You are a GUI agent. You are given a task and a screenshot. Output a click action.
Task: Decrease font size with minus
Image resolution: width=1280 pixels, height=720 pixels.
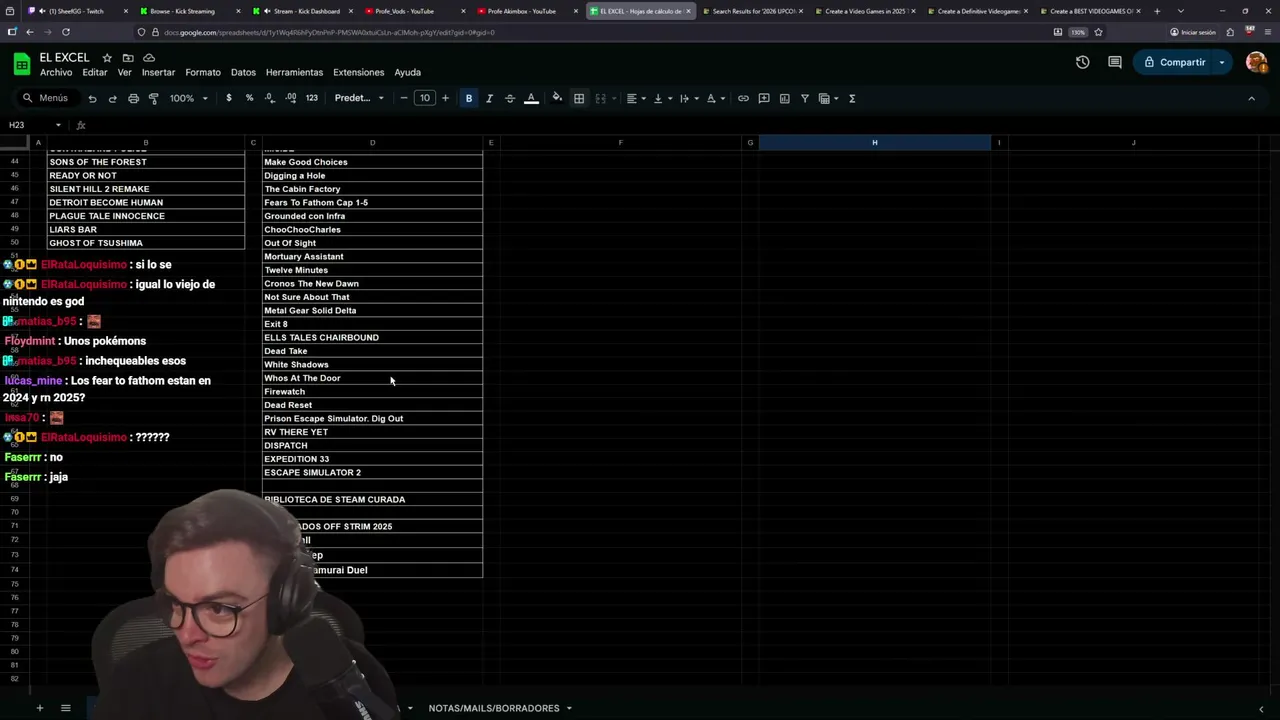404,98
